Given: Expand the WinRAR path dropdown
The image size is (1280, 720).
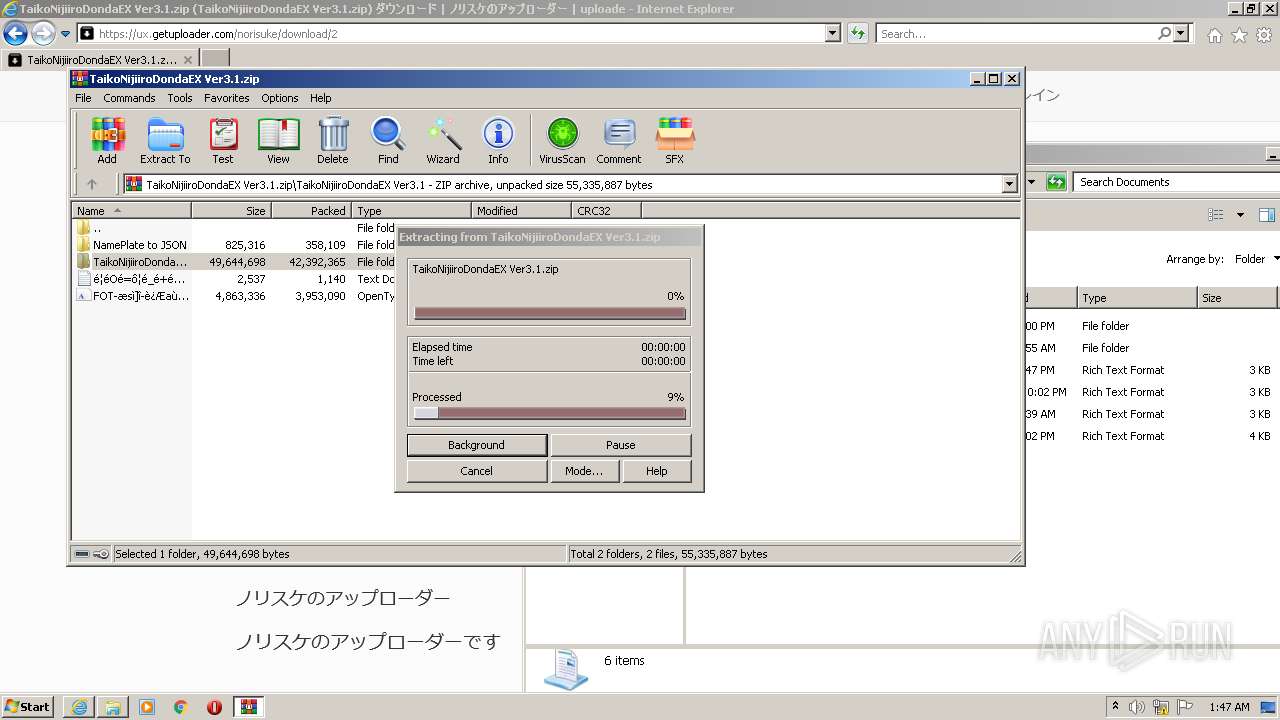Looking at the screenshot, I should (1009, 184).
